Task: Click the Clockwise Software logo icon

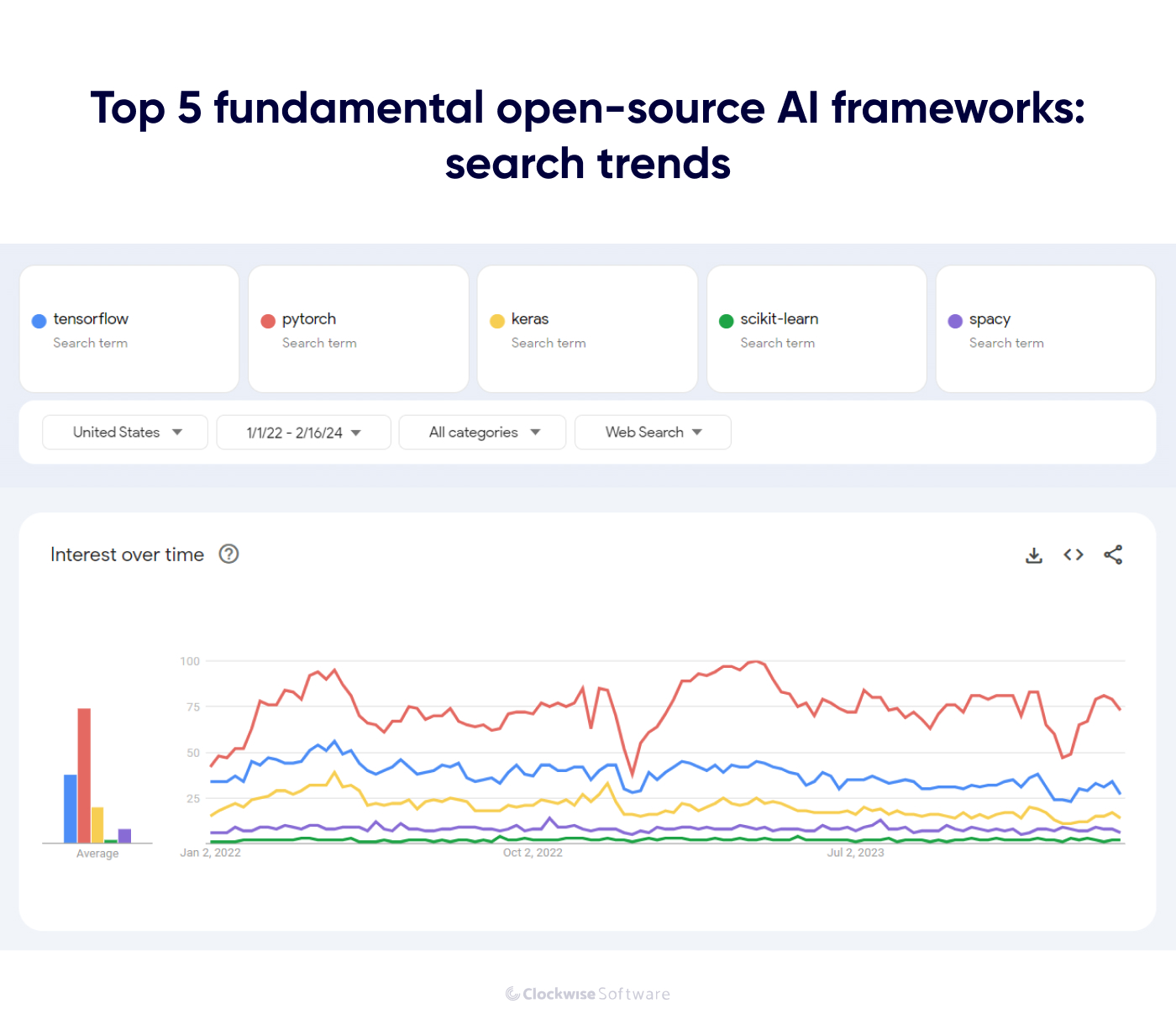Action: coord(511,994)
